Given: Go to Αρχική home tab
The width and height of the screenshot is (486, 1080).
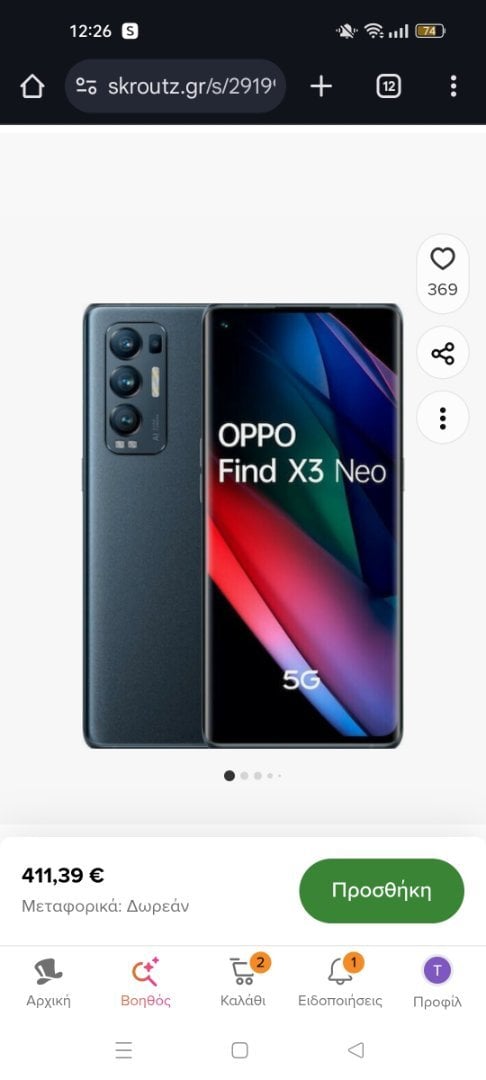Looking at the screenshot, I should pos(48,982).
